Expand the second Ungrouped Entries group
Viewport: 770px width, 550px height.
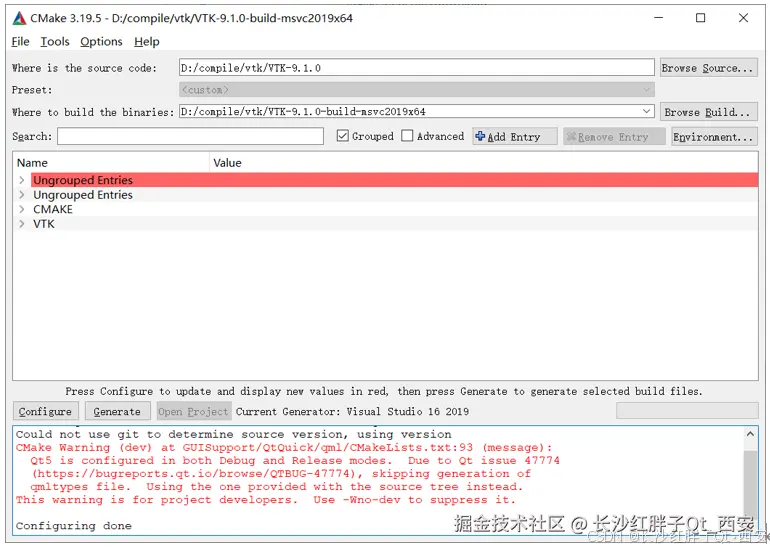point(22,195)
